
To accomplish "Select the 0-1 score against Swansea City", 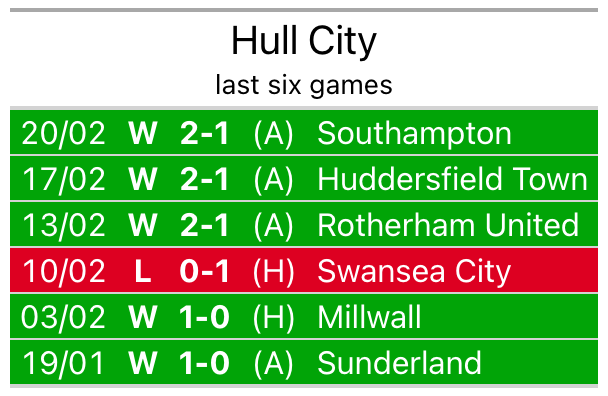I will pyautogui.click(x=204, y=271).
